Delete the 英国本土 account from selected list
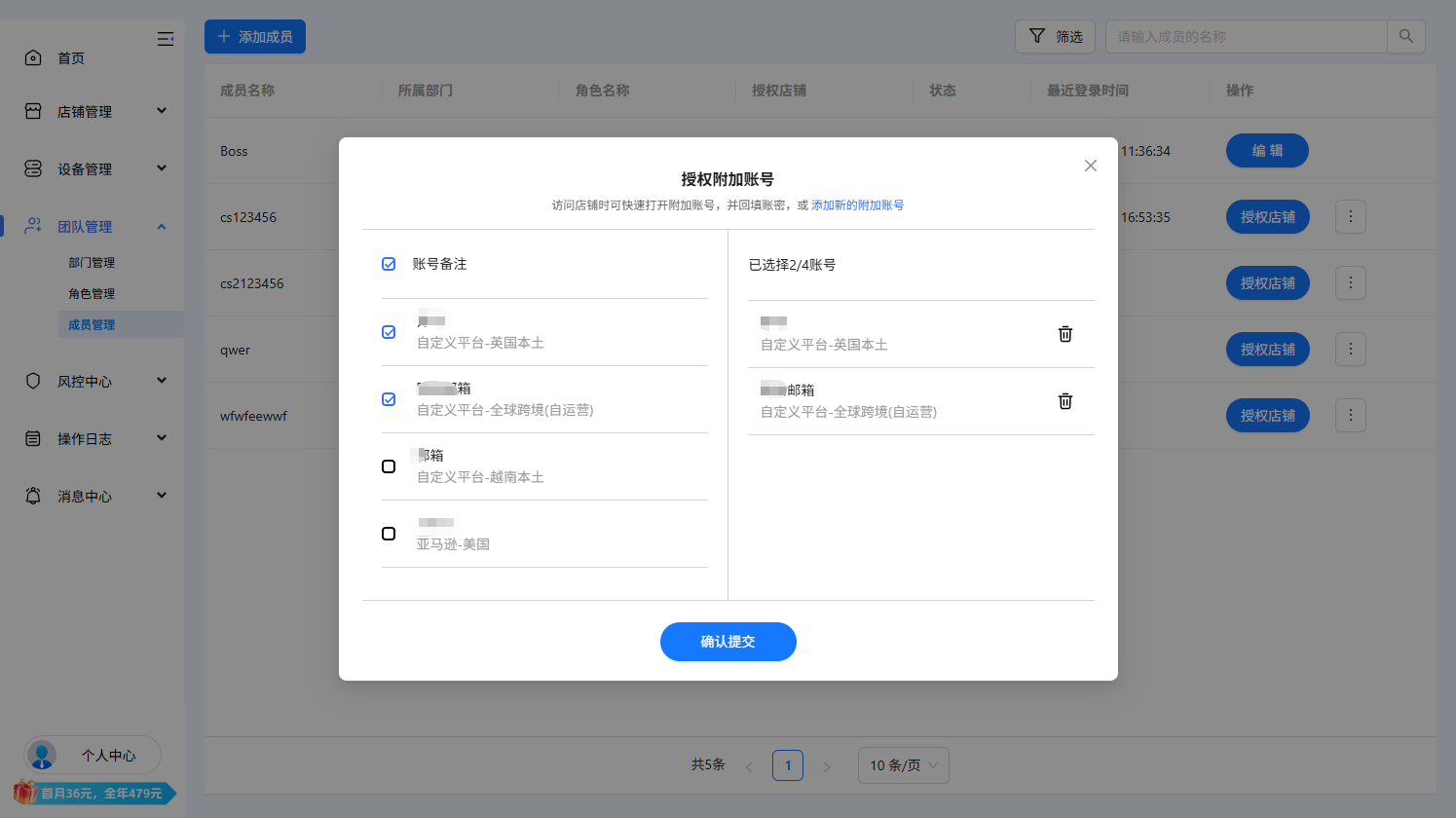 [1065, 334]
